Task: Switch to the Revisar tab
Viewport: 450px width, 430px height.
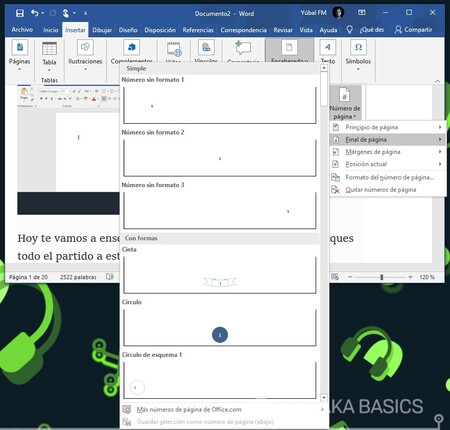Action: 283,30
